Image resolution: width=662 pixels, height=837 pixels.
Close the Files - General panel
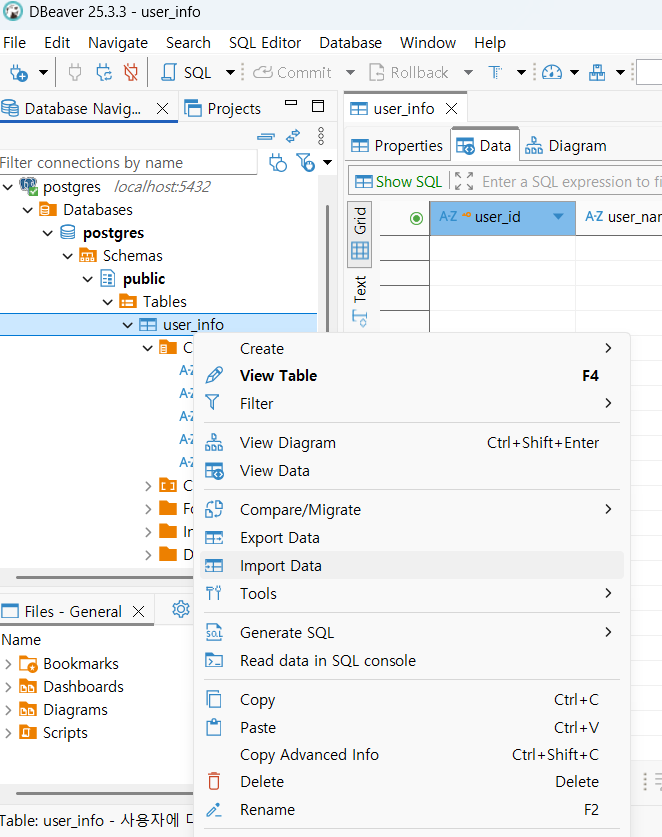138,611
